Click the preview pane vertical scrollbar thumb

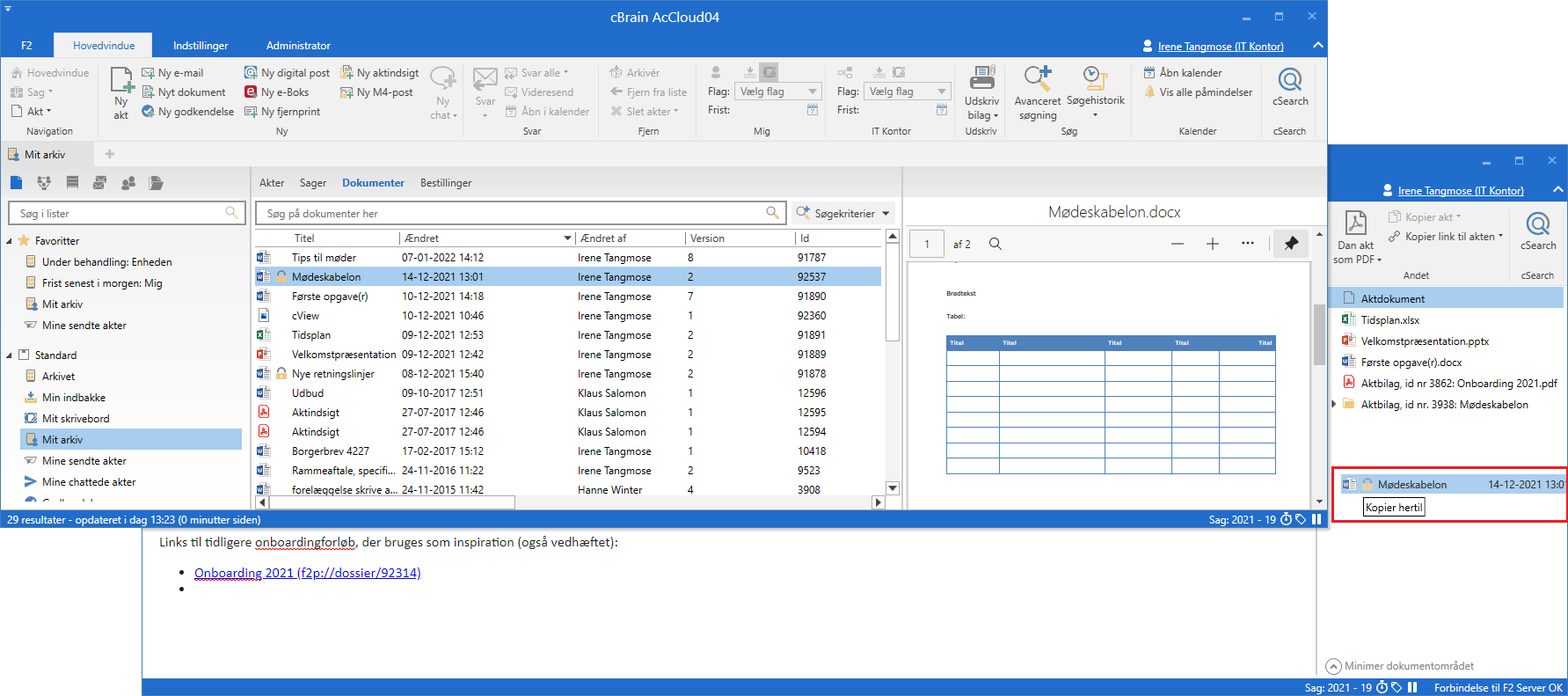[1319, 334]
